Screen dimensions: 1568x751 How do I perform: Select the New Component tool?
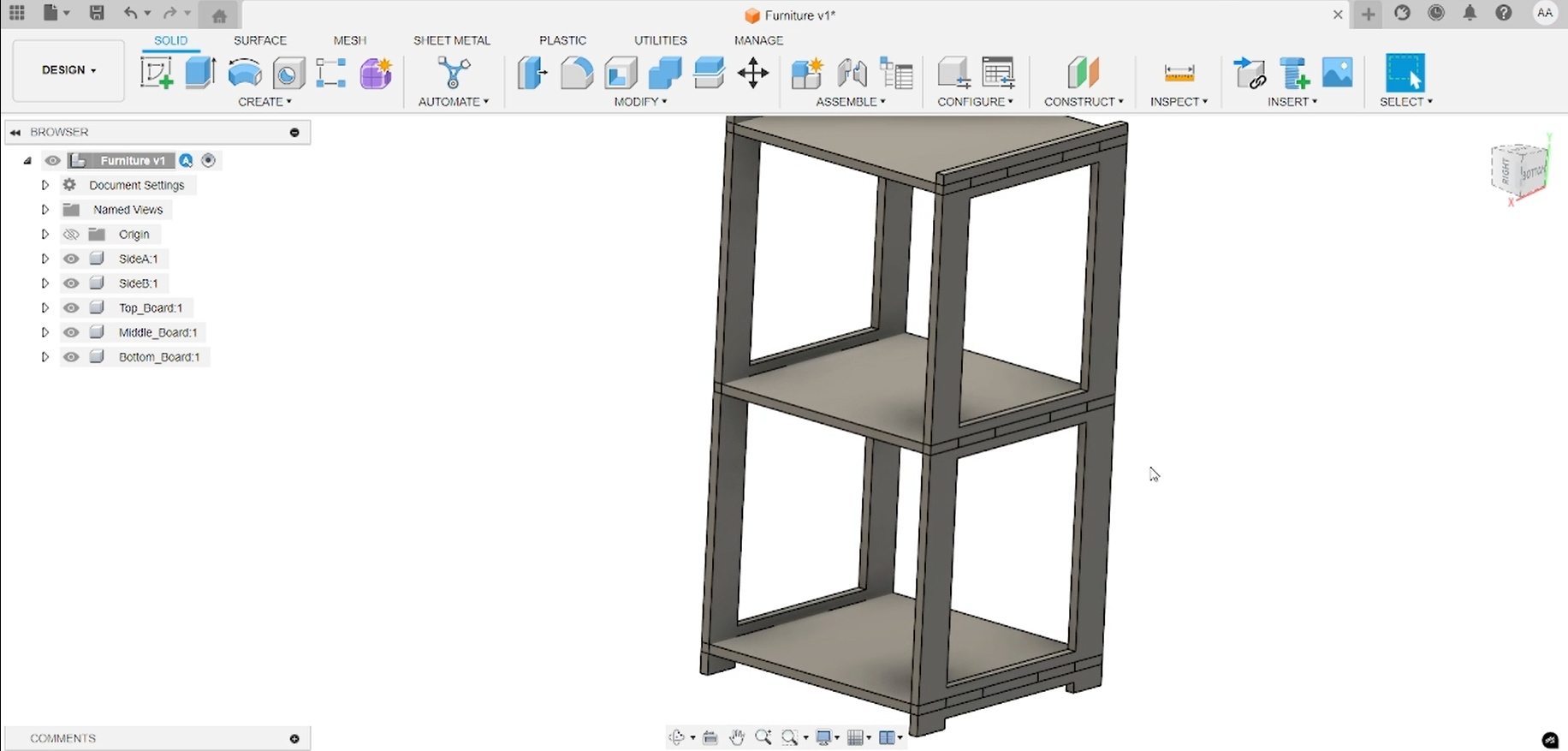coord(806,73)
